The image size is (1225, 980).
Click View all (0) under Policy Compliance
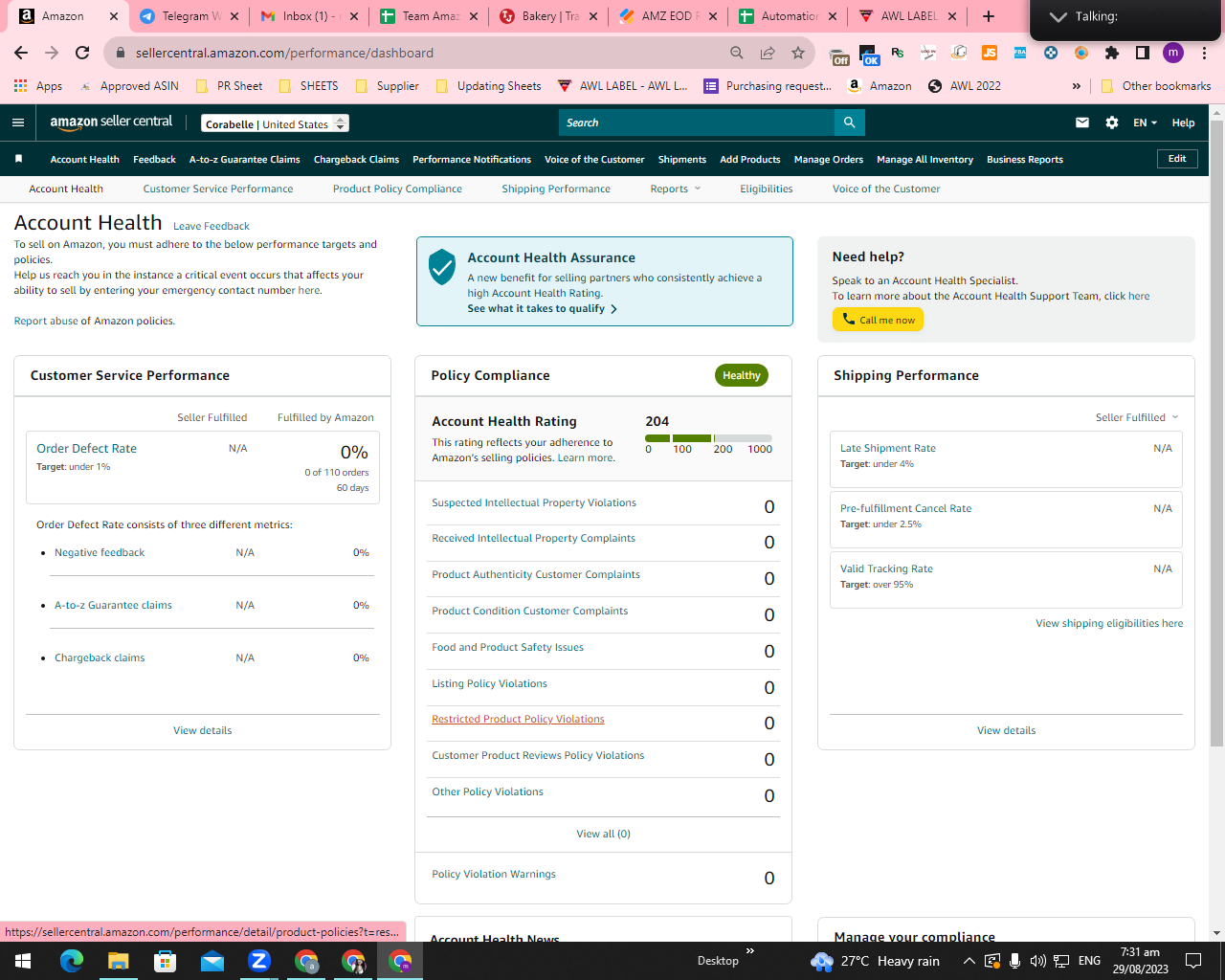[x=603, y=834]
